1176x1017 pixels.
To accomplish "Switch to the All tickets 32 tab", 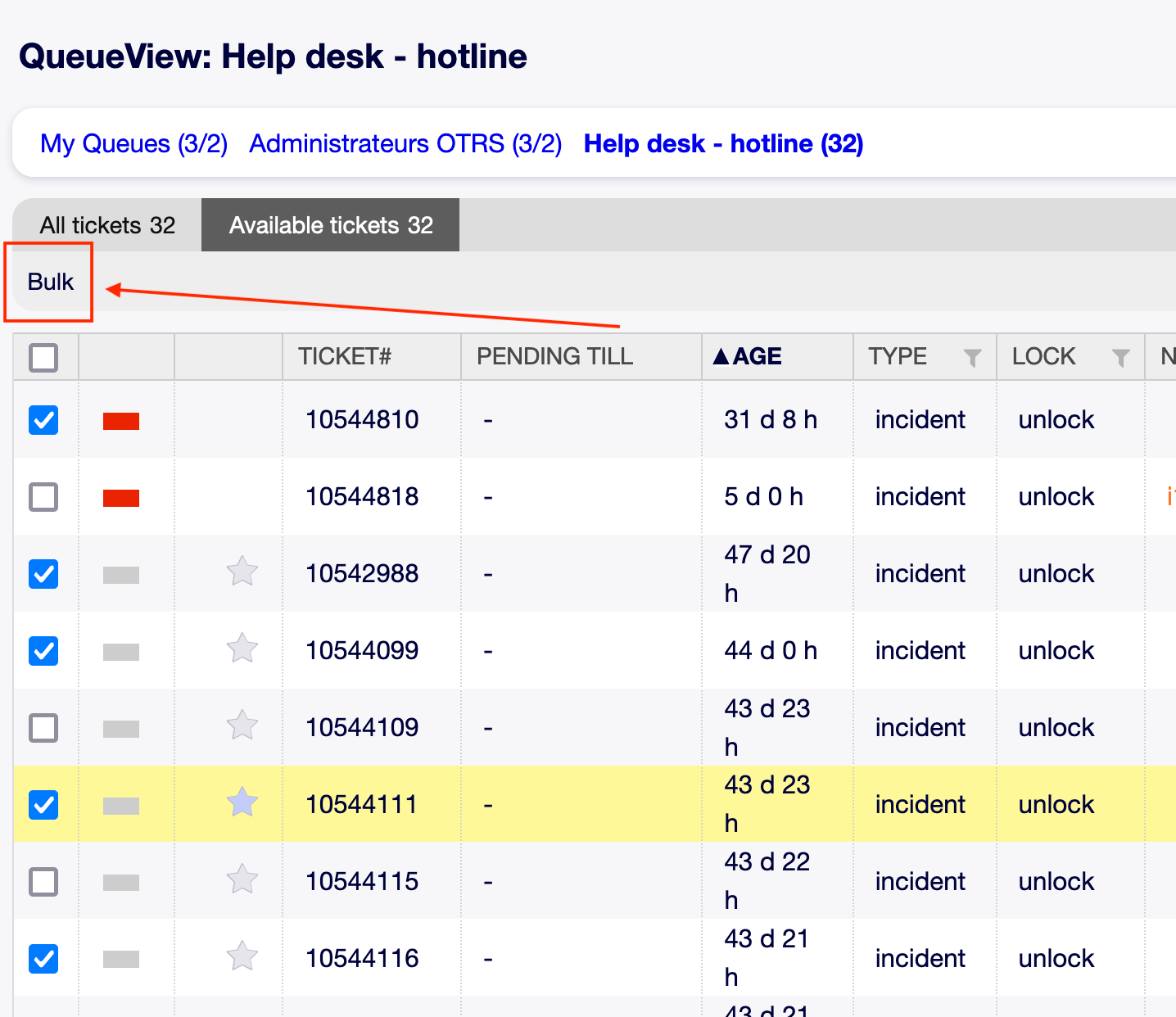I will coord(107,225).
